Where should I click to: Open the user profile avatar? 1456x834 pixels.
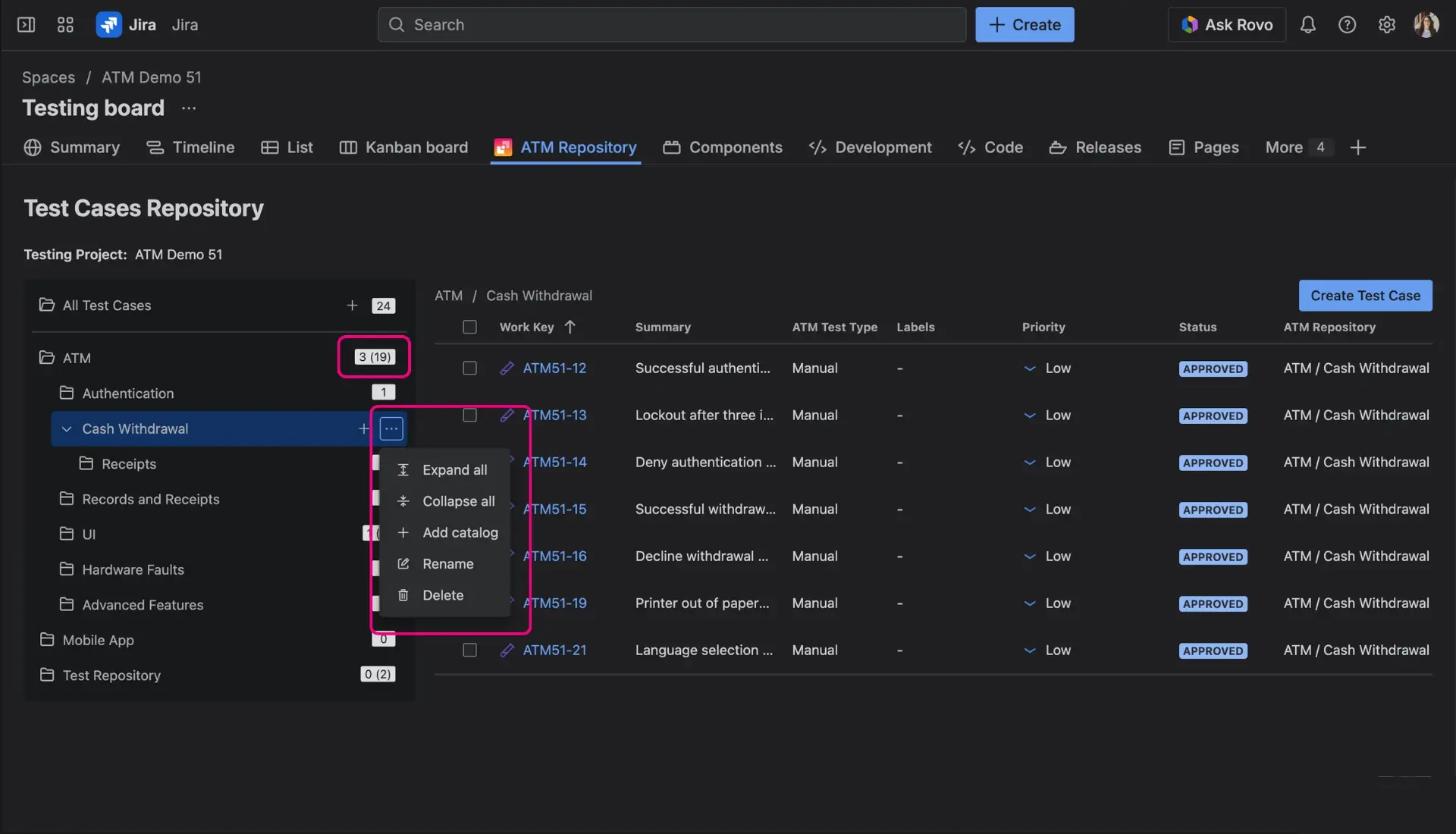click(x=1426, y=25)
